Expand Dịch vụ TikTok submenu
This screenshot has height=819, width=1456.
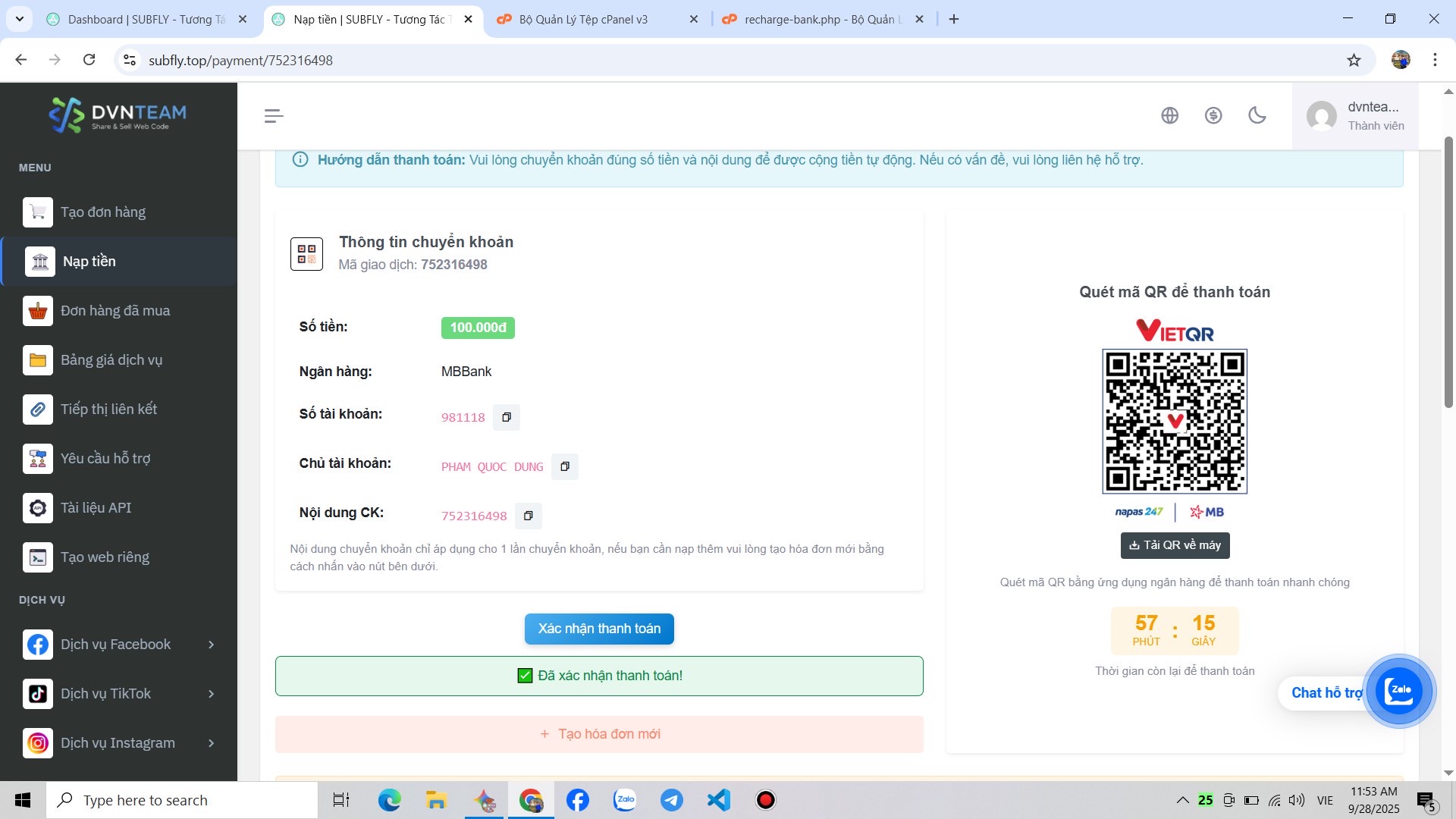(118, 694)
